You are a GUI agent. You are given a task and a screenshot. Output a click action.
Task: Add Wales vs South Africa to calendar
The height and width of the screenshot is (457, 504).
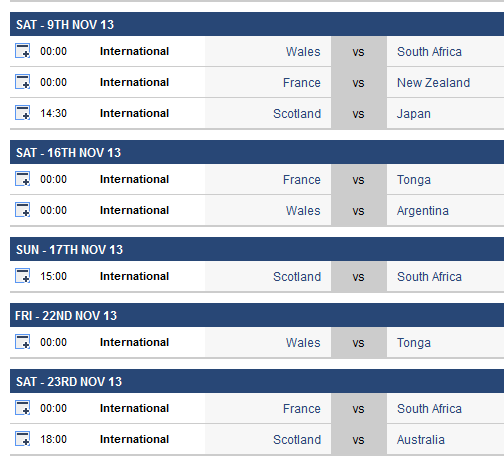[23, 51]
